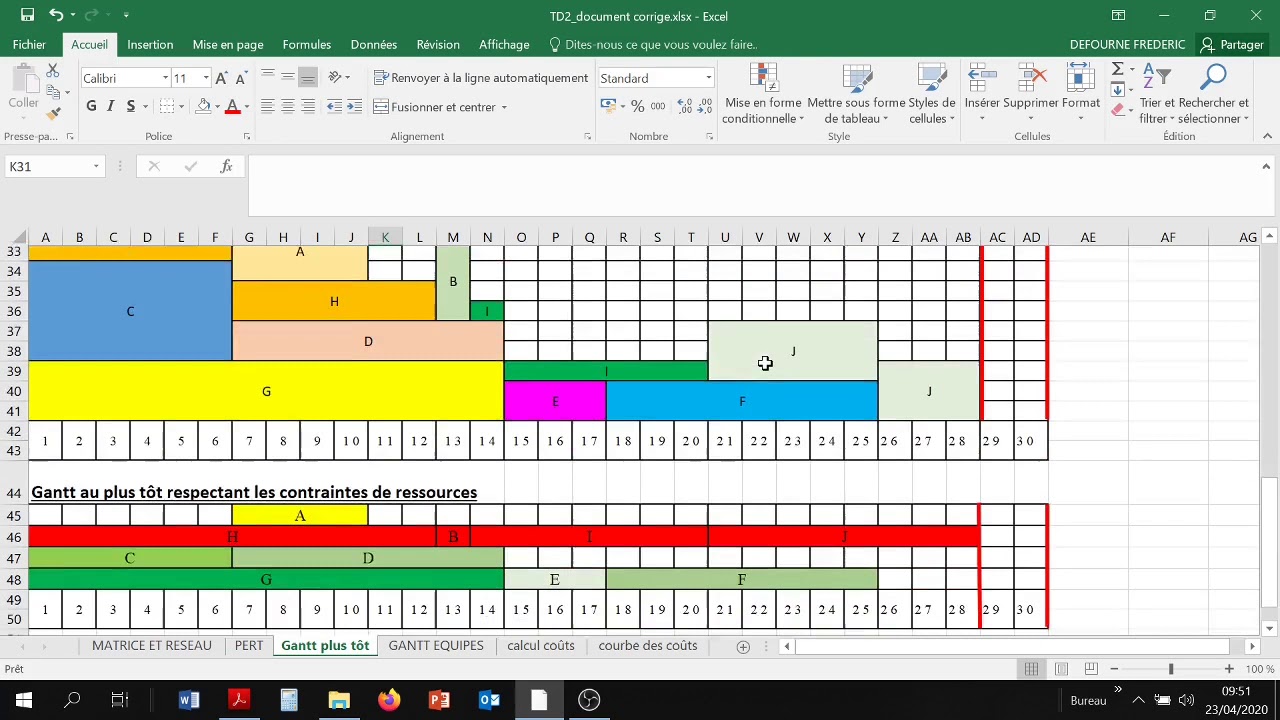Switch to the Formules tab
Viewport: 1280px width, 720px height.
[307, 44]
